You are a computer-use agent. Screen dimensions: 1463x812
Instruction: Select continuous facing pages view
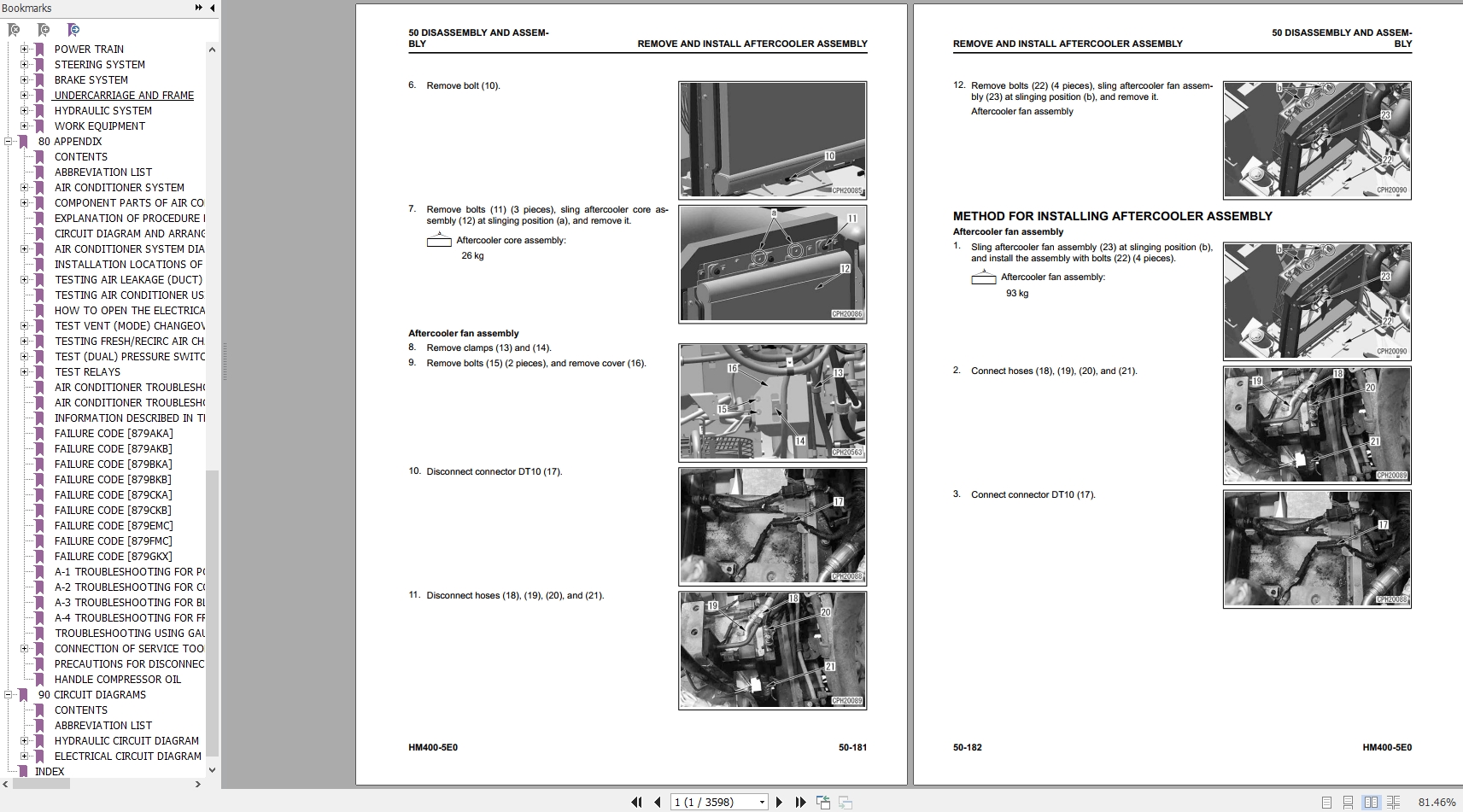(x=1393, y=803)
